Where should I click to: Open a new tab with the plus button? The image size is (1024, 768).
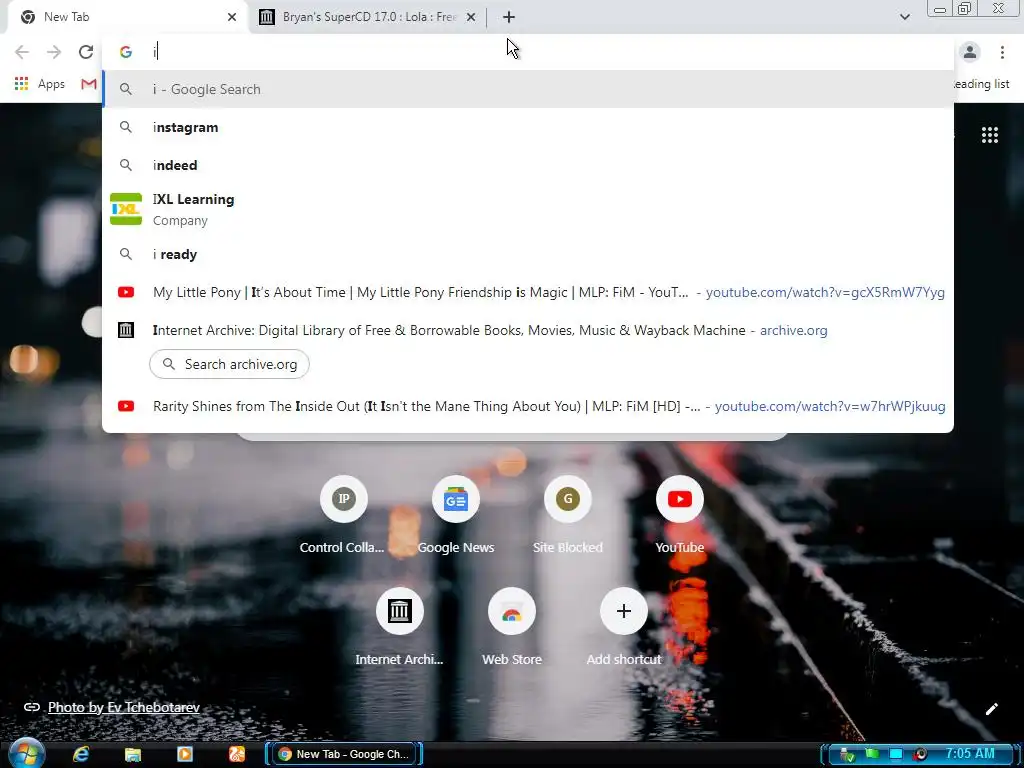coord(509,17)
